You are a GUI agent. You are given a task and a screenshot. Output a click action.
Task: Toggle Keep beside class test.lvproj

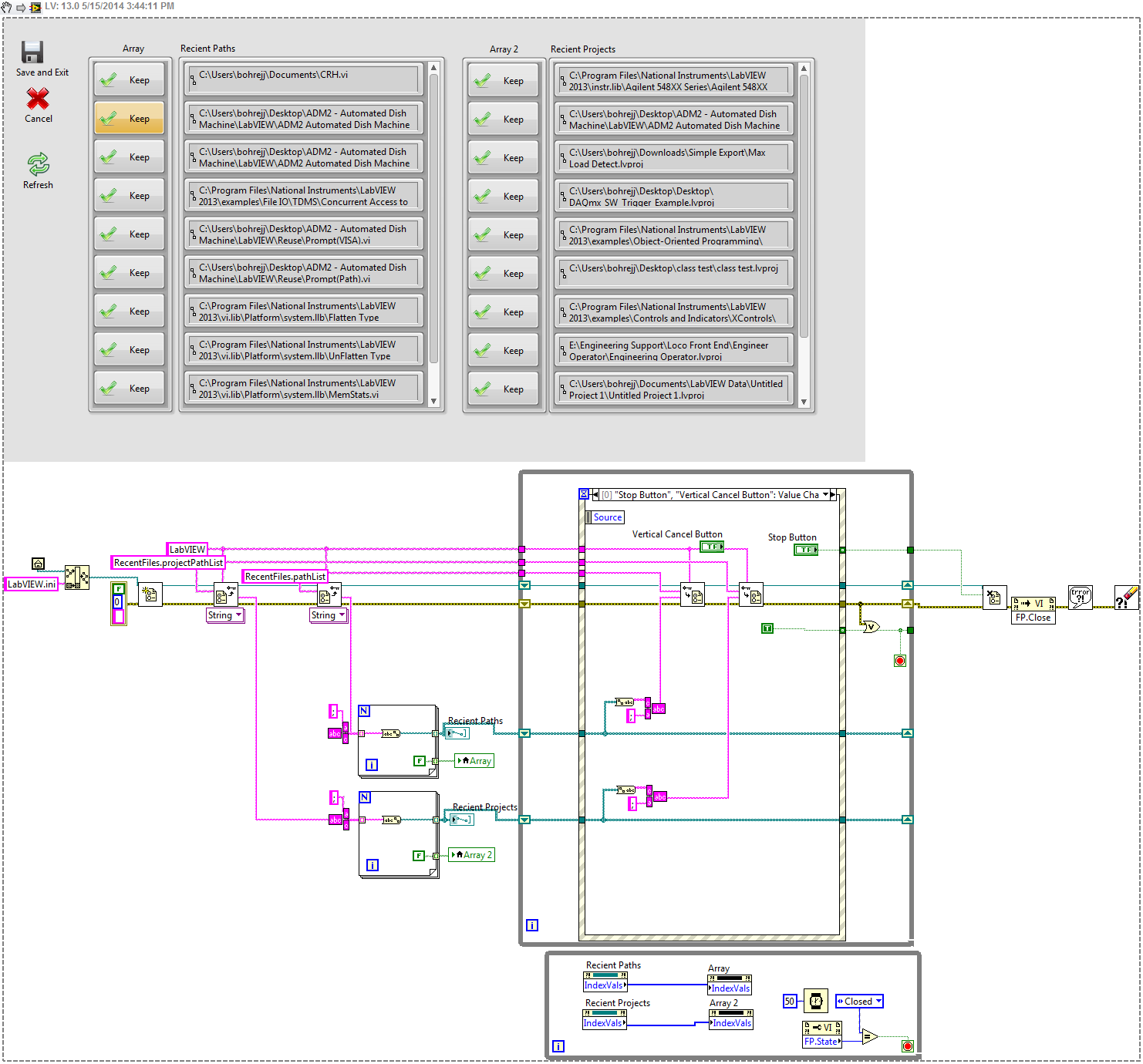click(503, 273)
